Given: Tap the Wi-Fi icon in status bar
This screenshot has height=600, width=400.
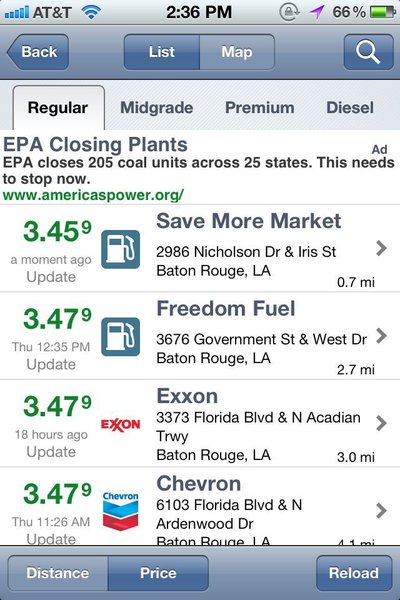Looking at the screenshot, I should pyautogui.click(x=91, y=12).
